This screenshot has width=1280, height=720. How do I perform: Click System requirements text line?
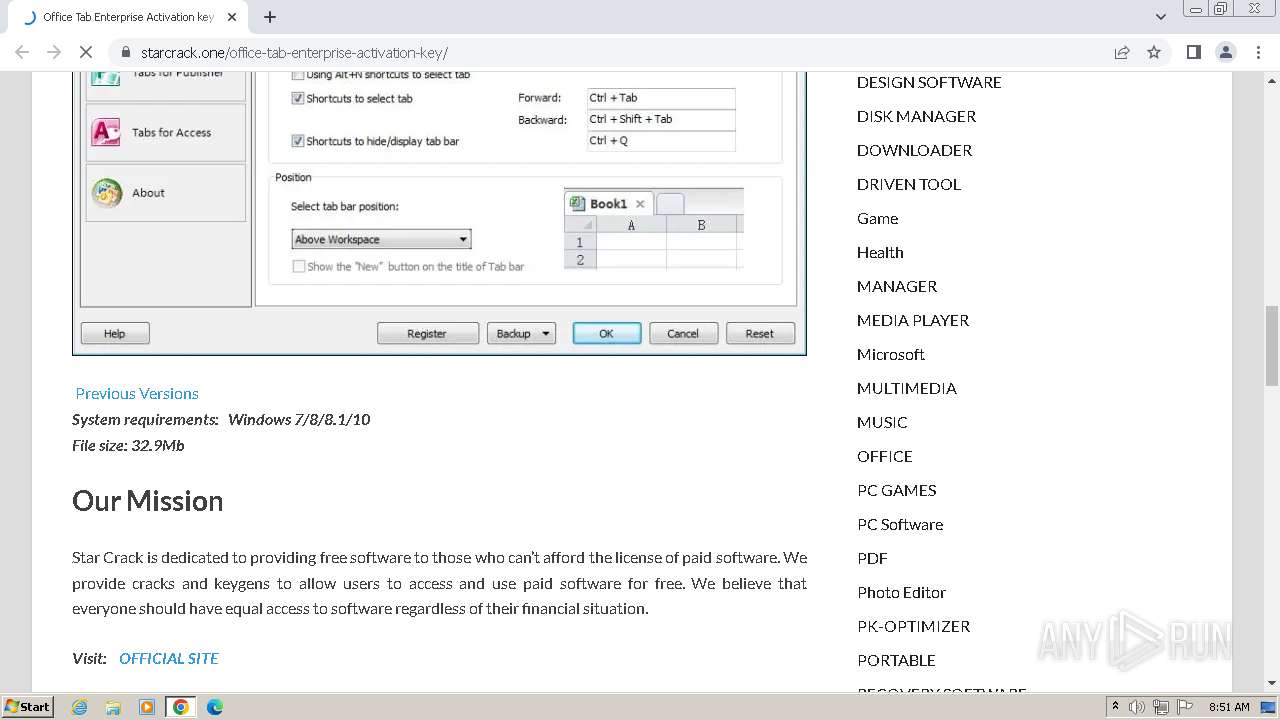[221, 419]
